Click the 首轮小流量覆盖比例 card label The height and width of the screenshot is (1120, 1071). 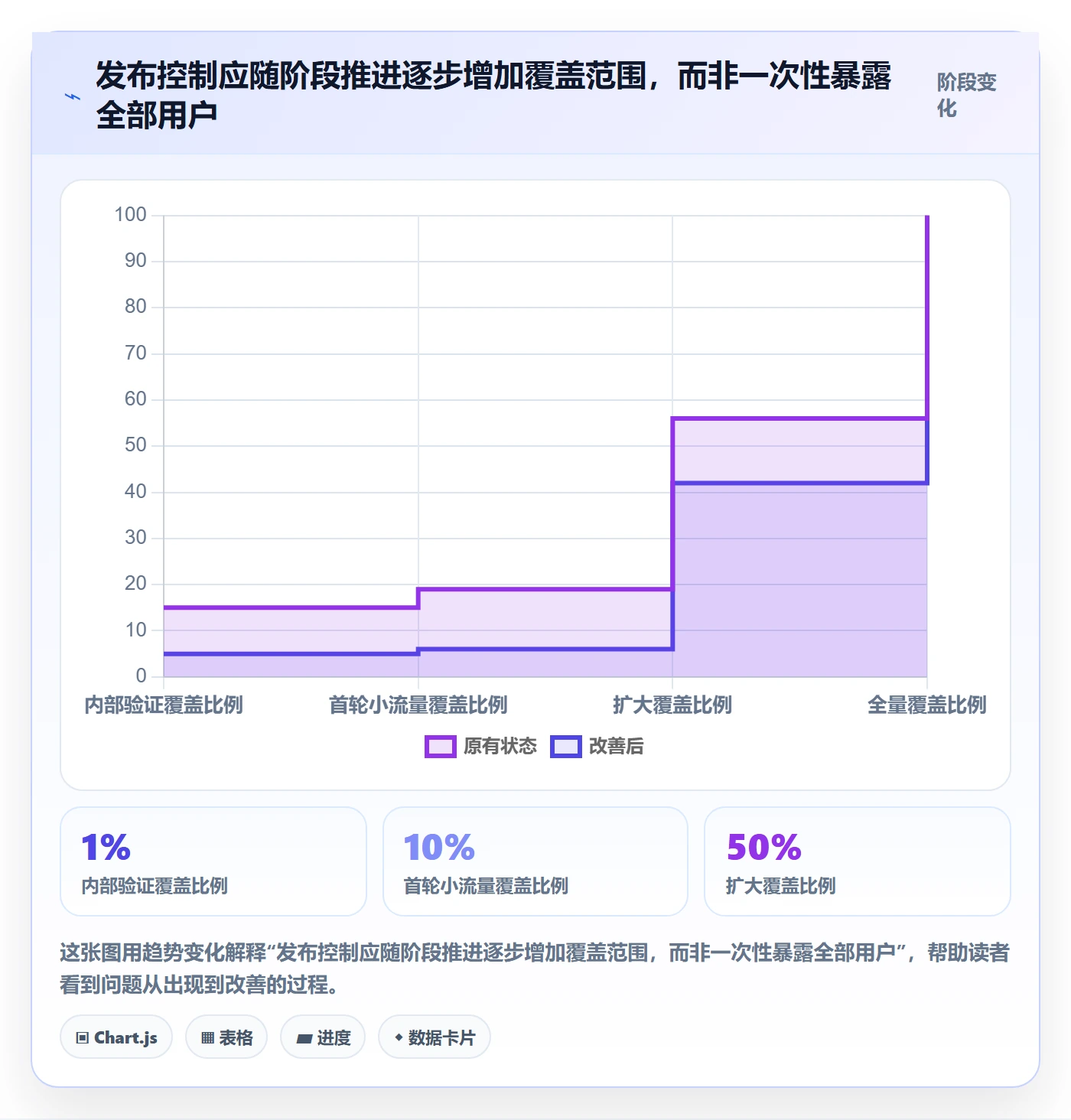click(486, 886)
